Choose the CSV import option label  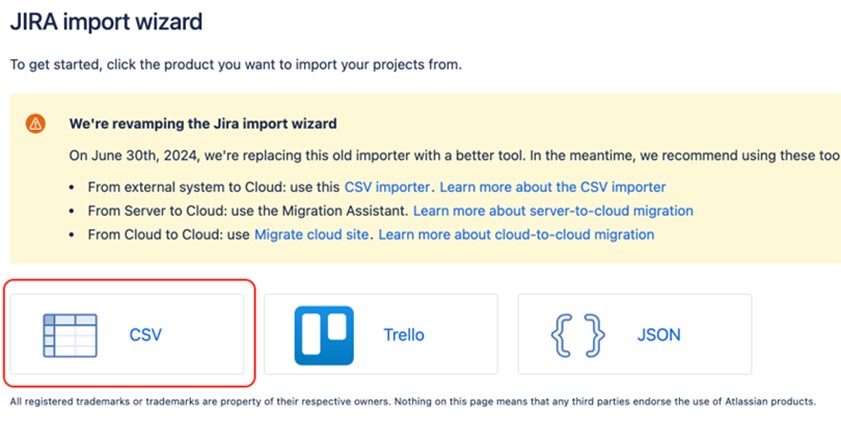pos(145,335)
